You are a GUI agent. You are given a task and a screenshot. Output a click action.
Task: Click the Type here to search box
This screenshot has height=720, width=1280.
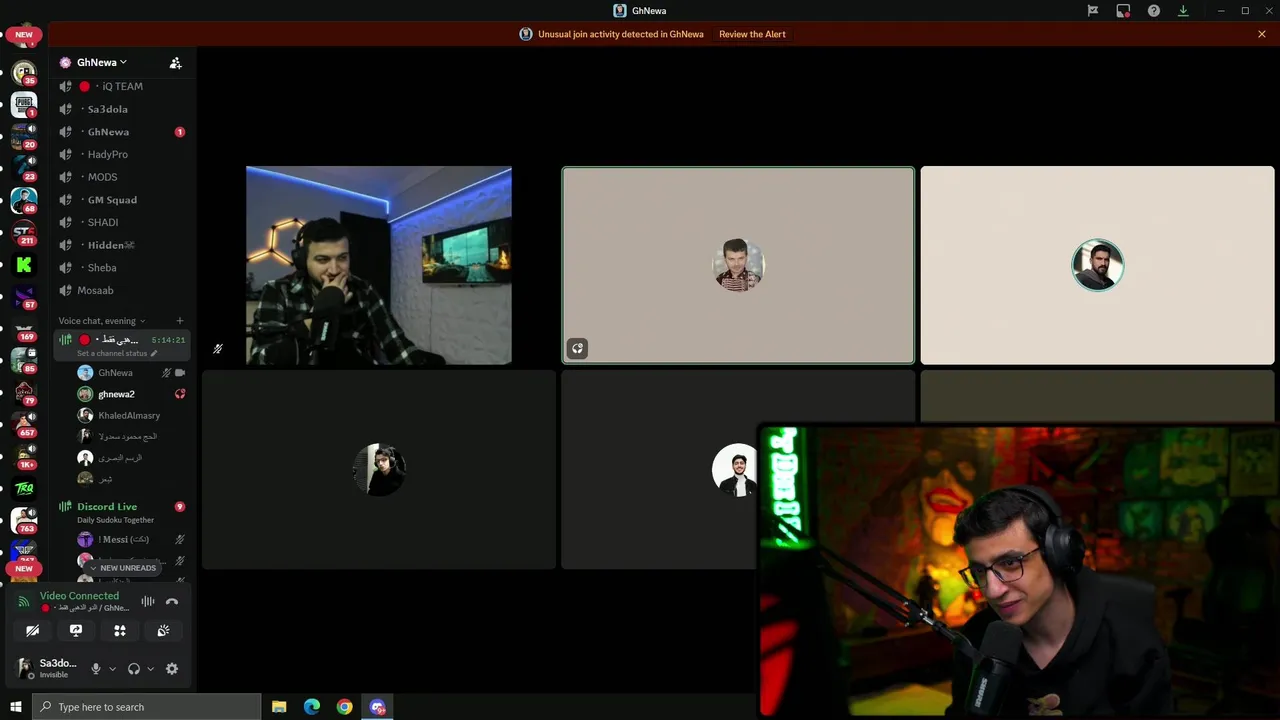pyautogui.click(x=147, y=707)
